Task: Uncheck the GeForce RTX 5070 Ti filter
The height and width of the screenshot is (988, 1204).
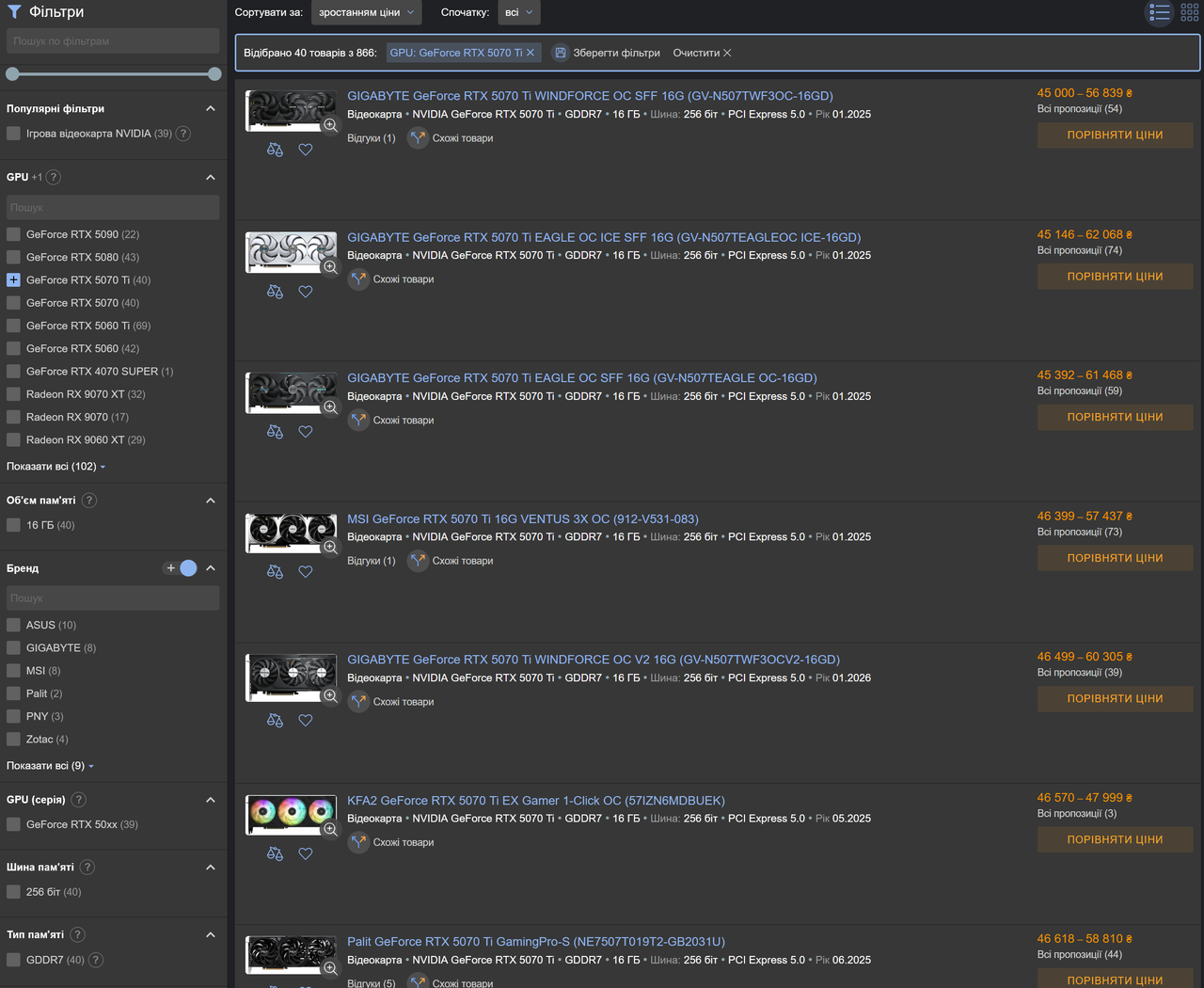Action: tap(13, 280)
